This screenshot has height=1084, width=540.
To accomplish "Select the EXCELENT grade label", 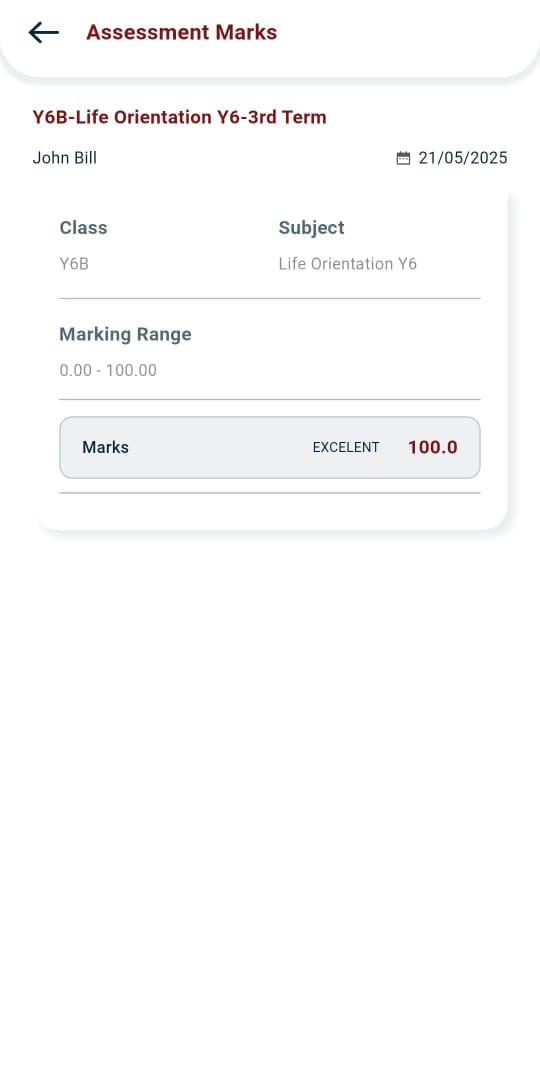I will 346,447.
